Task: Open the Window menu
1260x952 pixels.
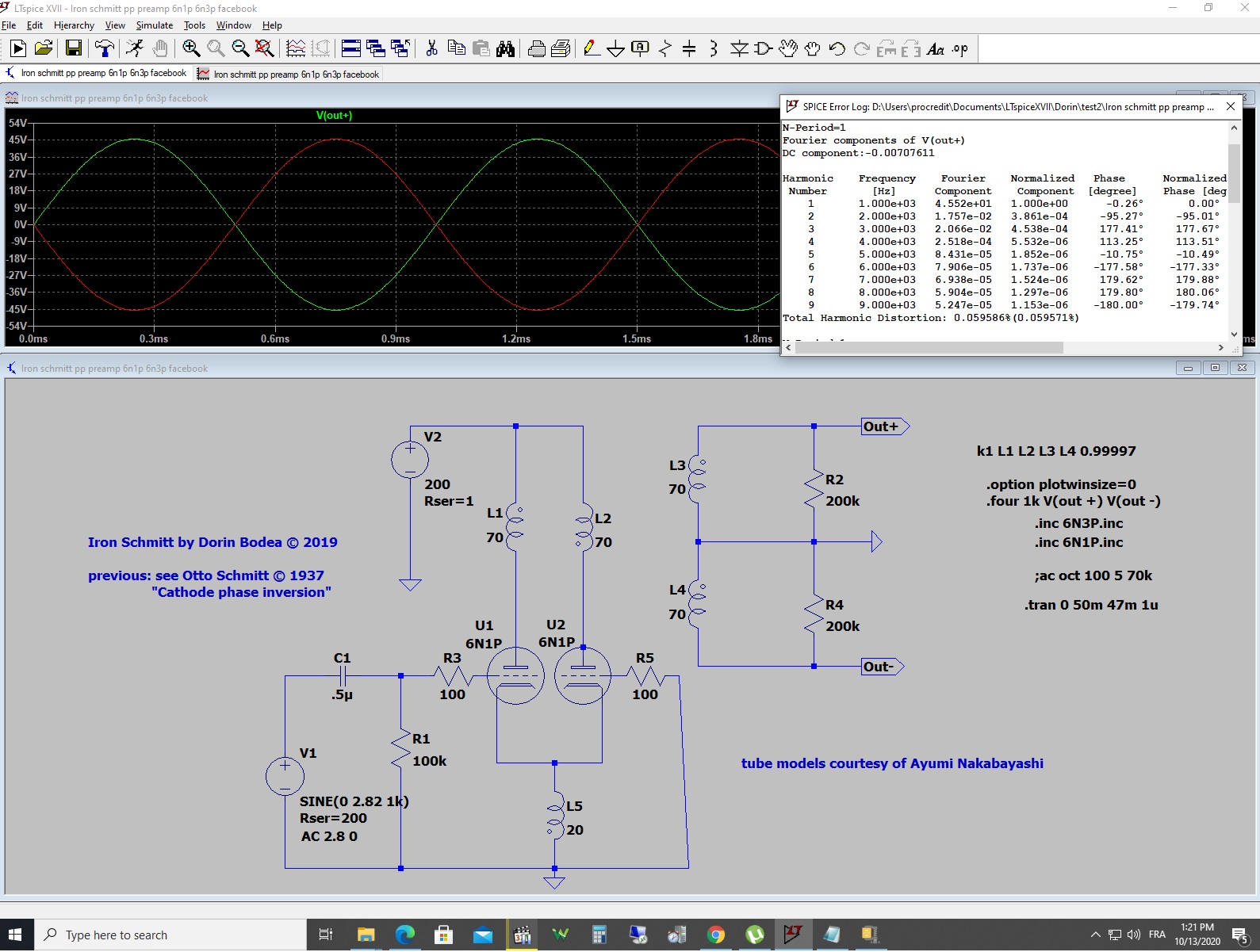Action: [x=234, y=25]
